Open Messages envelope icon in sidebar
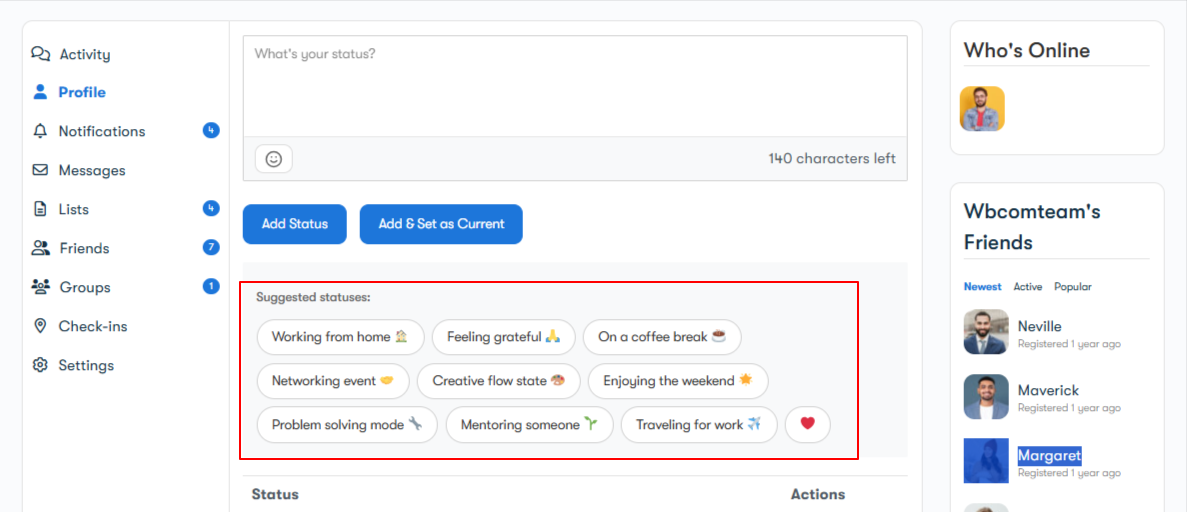1187x512 pixels. coord(40,170)
